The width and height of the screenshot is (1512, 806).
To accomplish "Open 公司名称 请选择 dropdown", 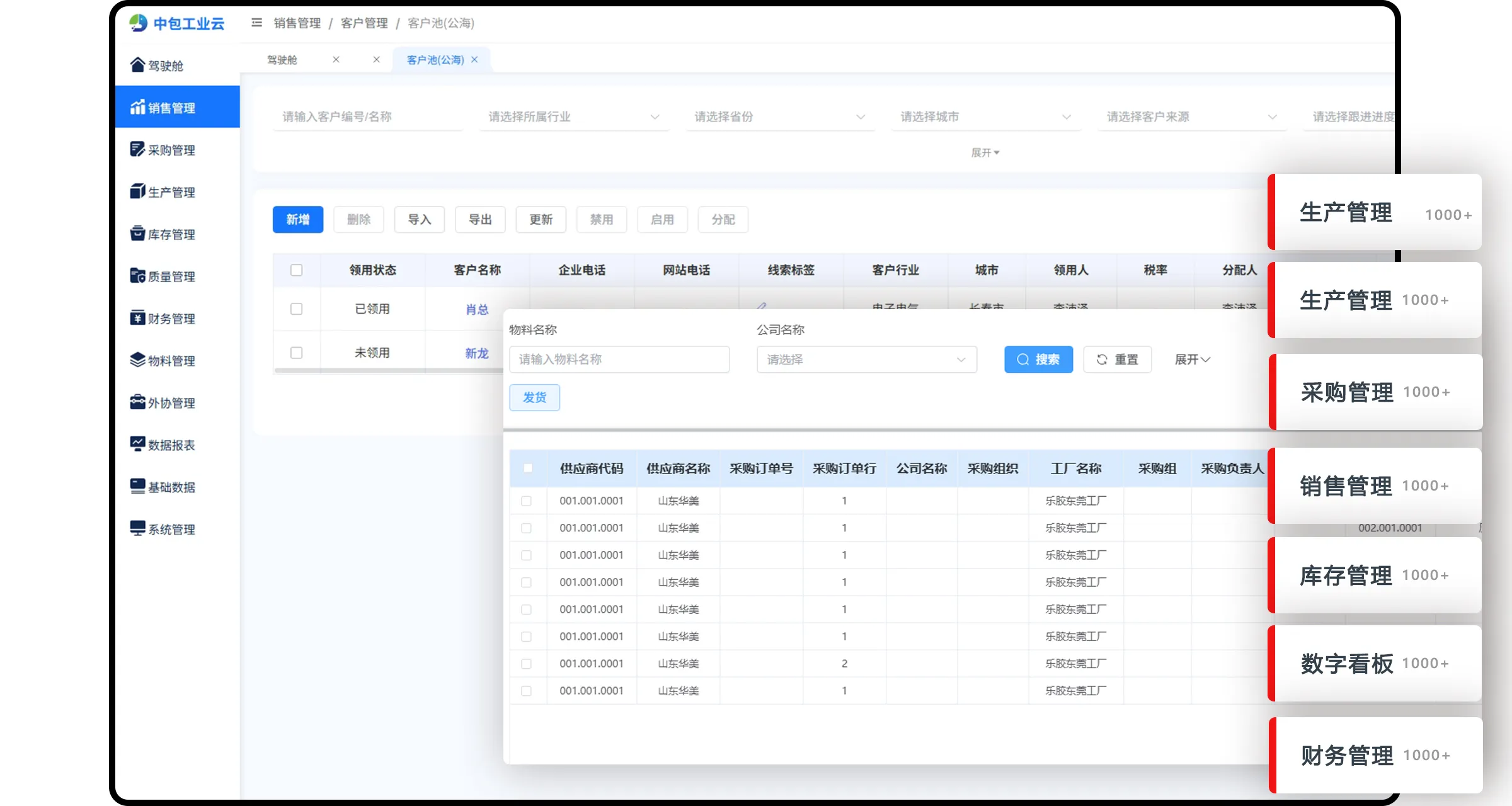I will tap(866, 360).
